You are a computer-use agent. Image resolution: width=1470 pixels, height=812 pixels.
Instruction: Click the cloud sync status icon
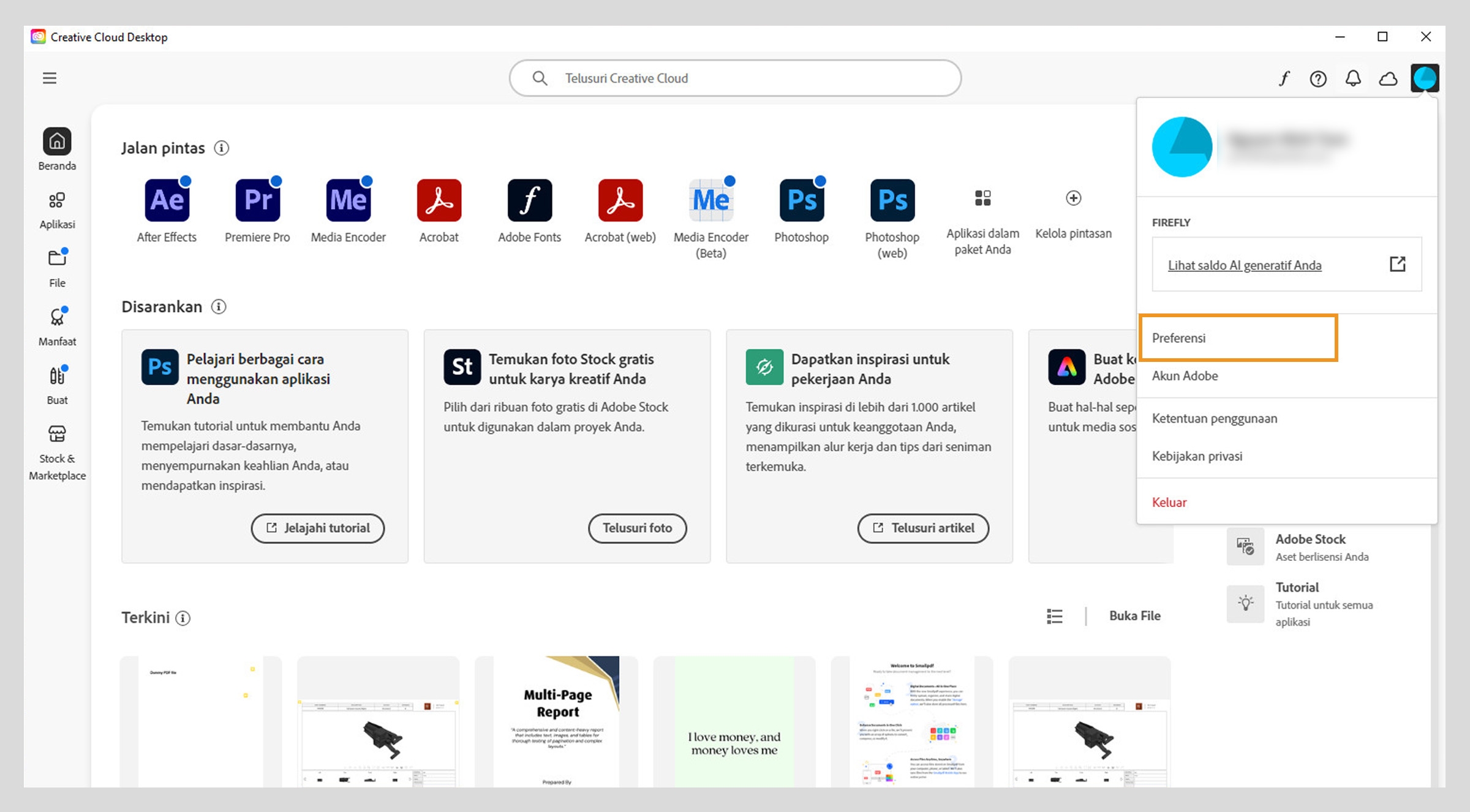[1388, 78]
